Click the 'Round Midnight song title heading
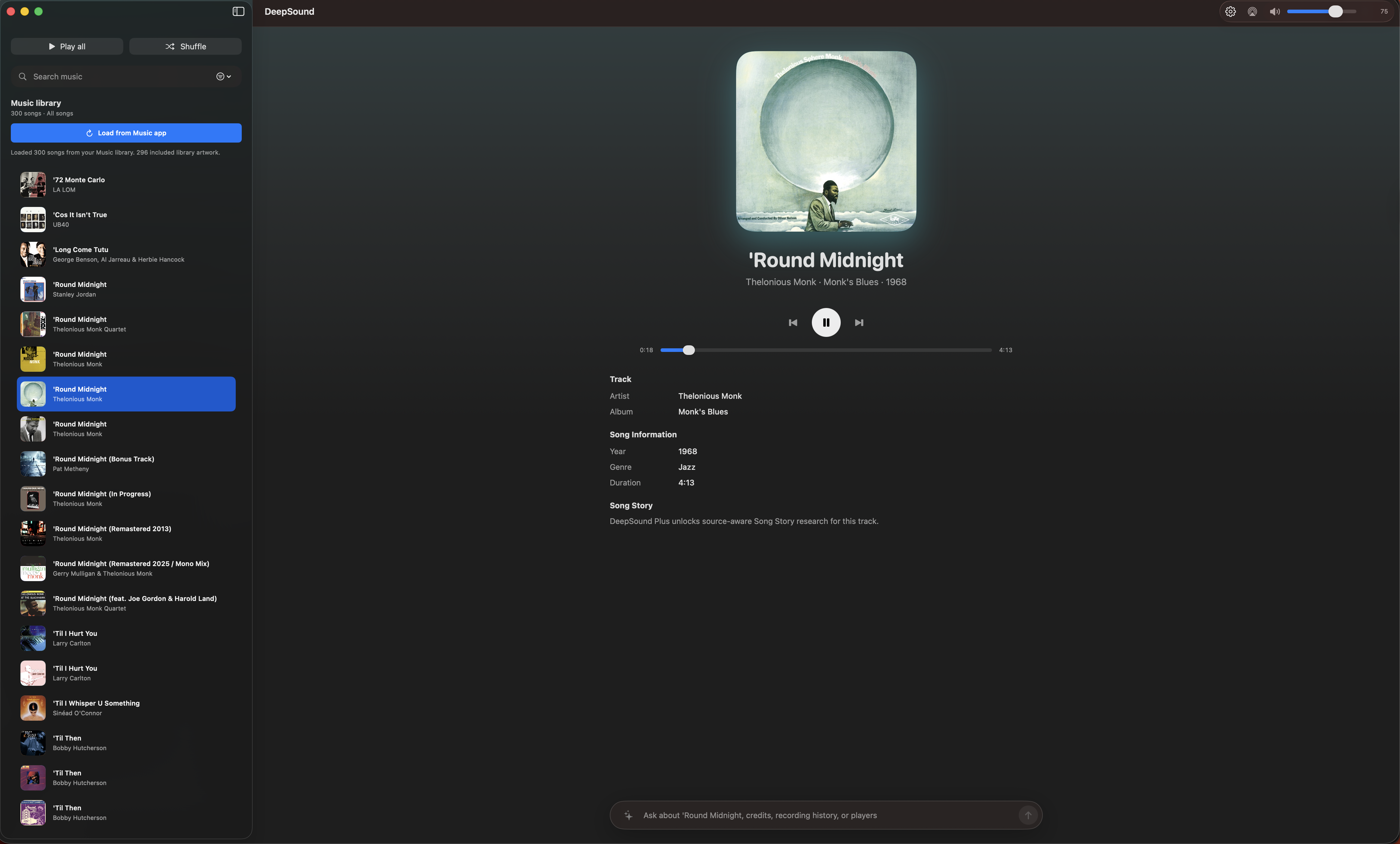 pos(826,260)
